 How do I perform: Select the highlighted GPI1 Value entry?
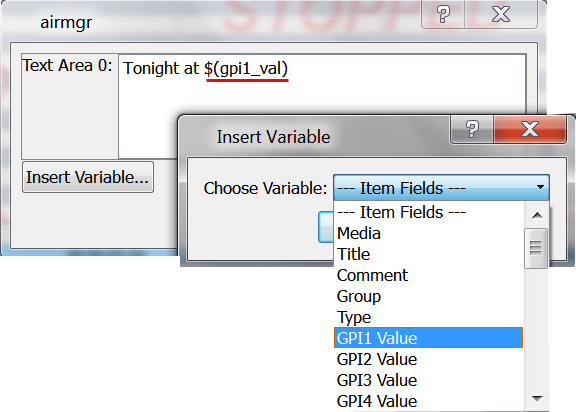pyautogui.click(x=428, y=338)
